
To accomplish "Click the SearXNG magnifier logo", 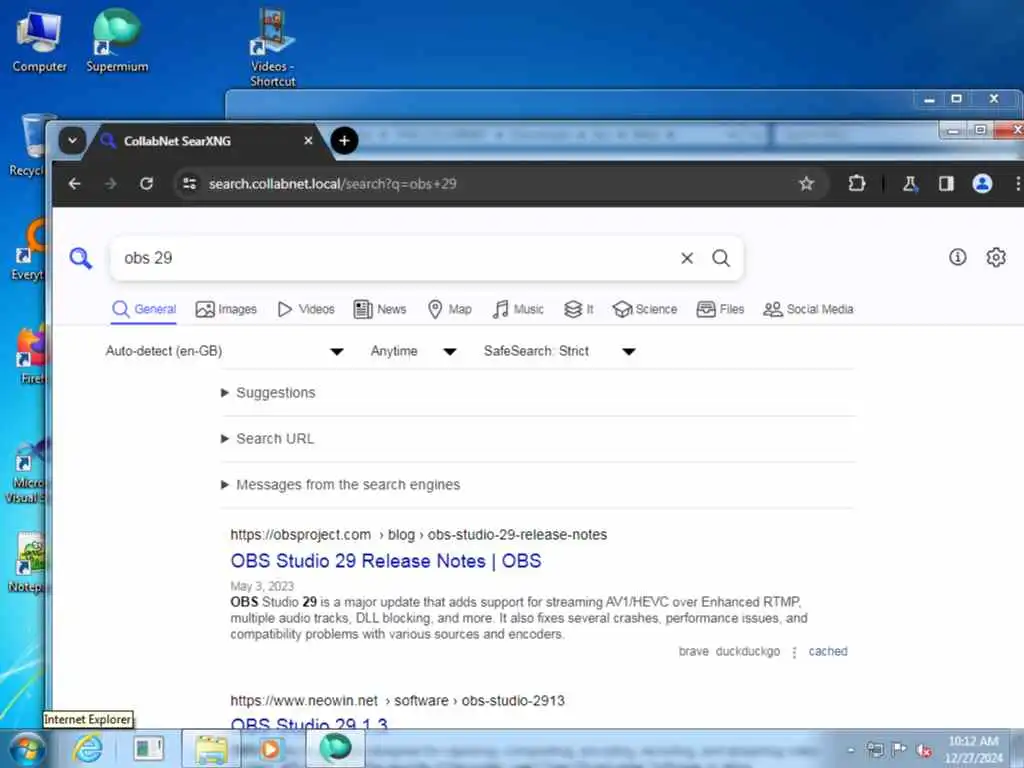I will 81,258.
